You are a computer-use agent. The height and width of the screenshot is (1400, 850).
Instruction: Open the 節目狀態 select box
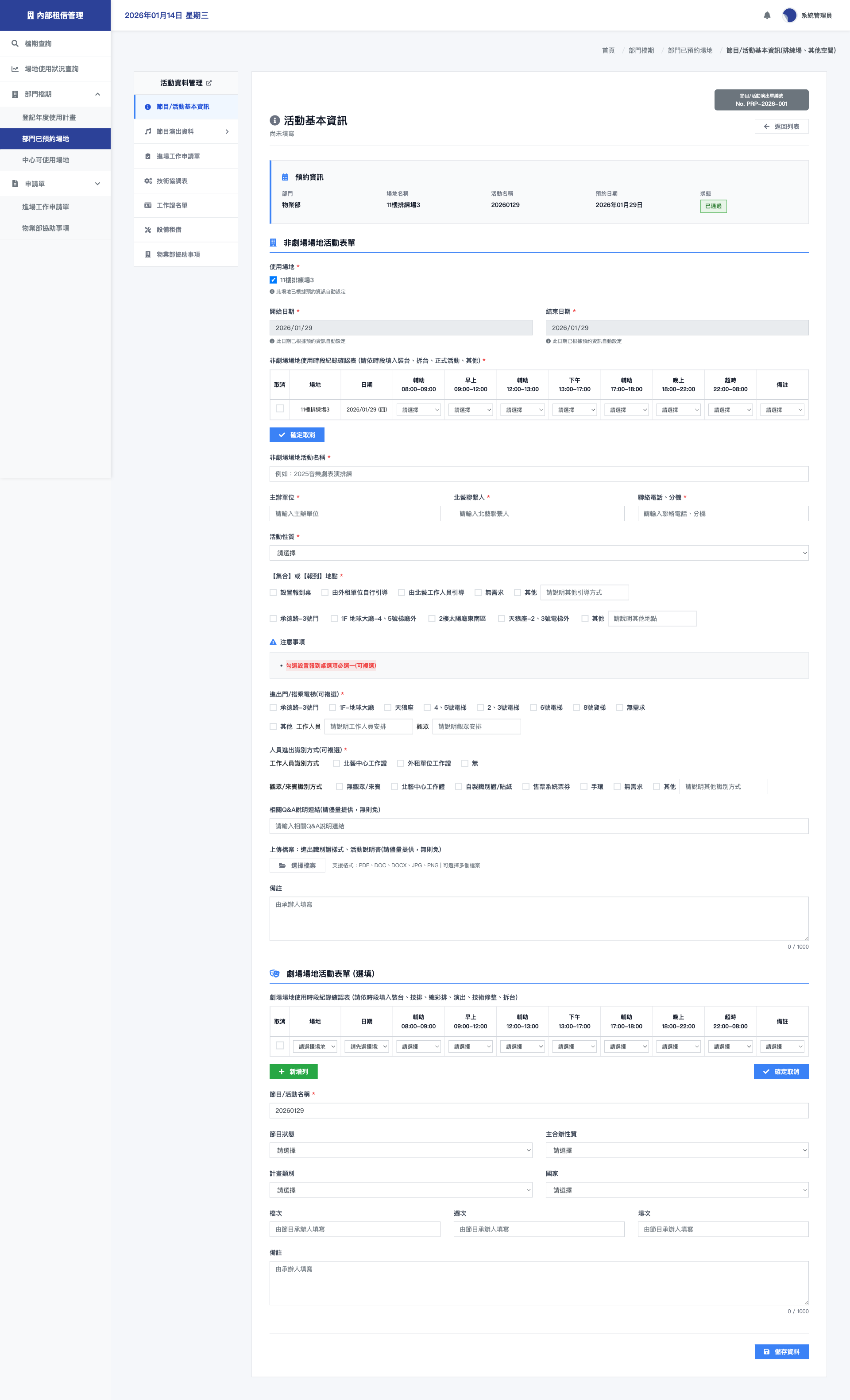pyautogui.click(x=400, y=1150)
